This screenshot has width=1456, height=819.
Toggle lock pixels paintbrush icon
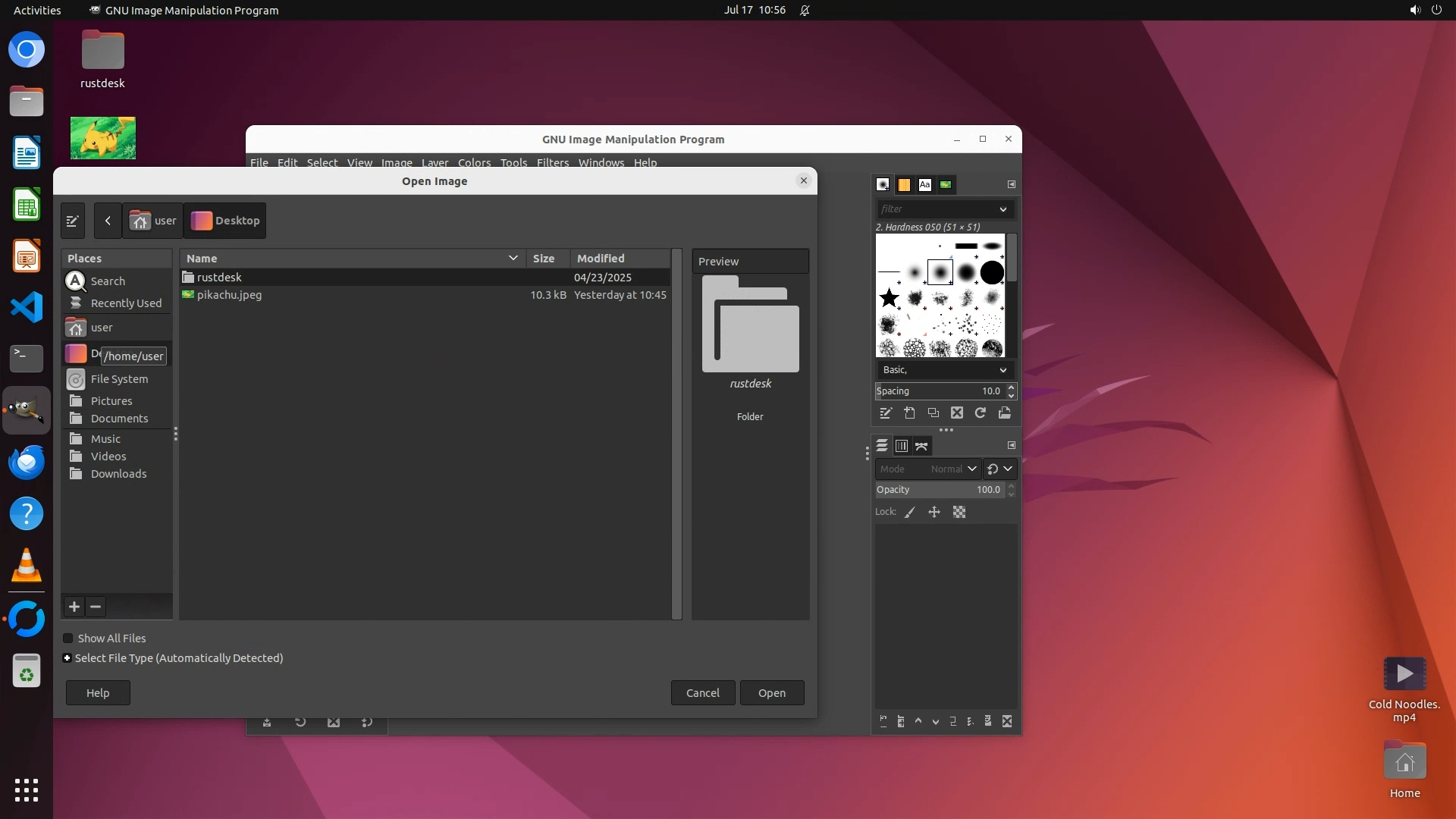pyautogui.click(x=910, y=513)
